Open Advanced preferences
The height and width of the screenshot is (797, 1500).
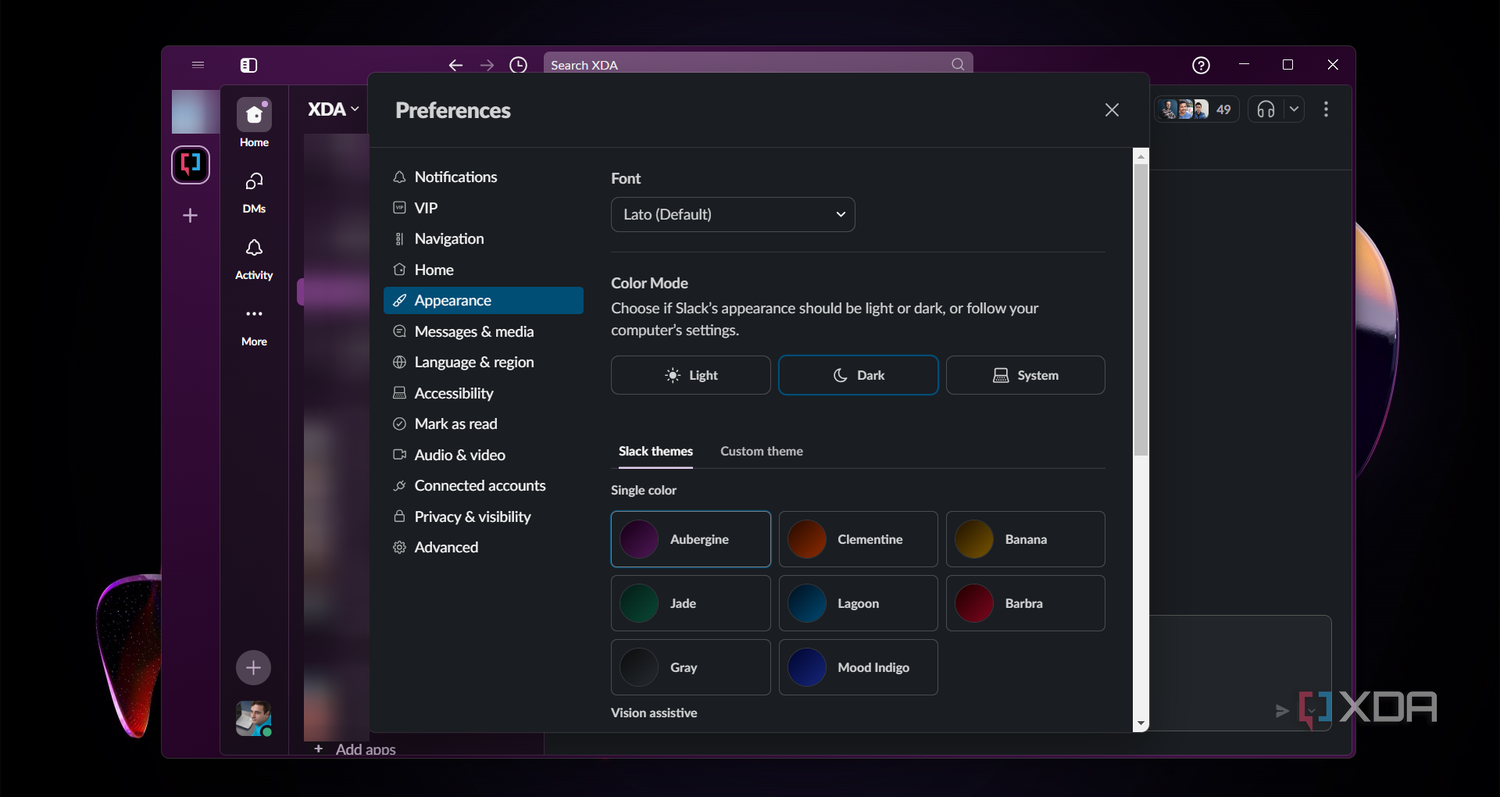tap(484, 547)
